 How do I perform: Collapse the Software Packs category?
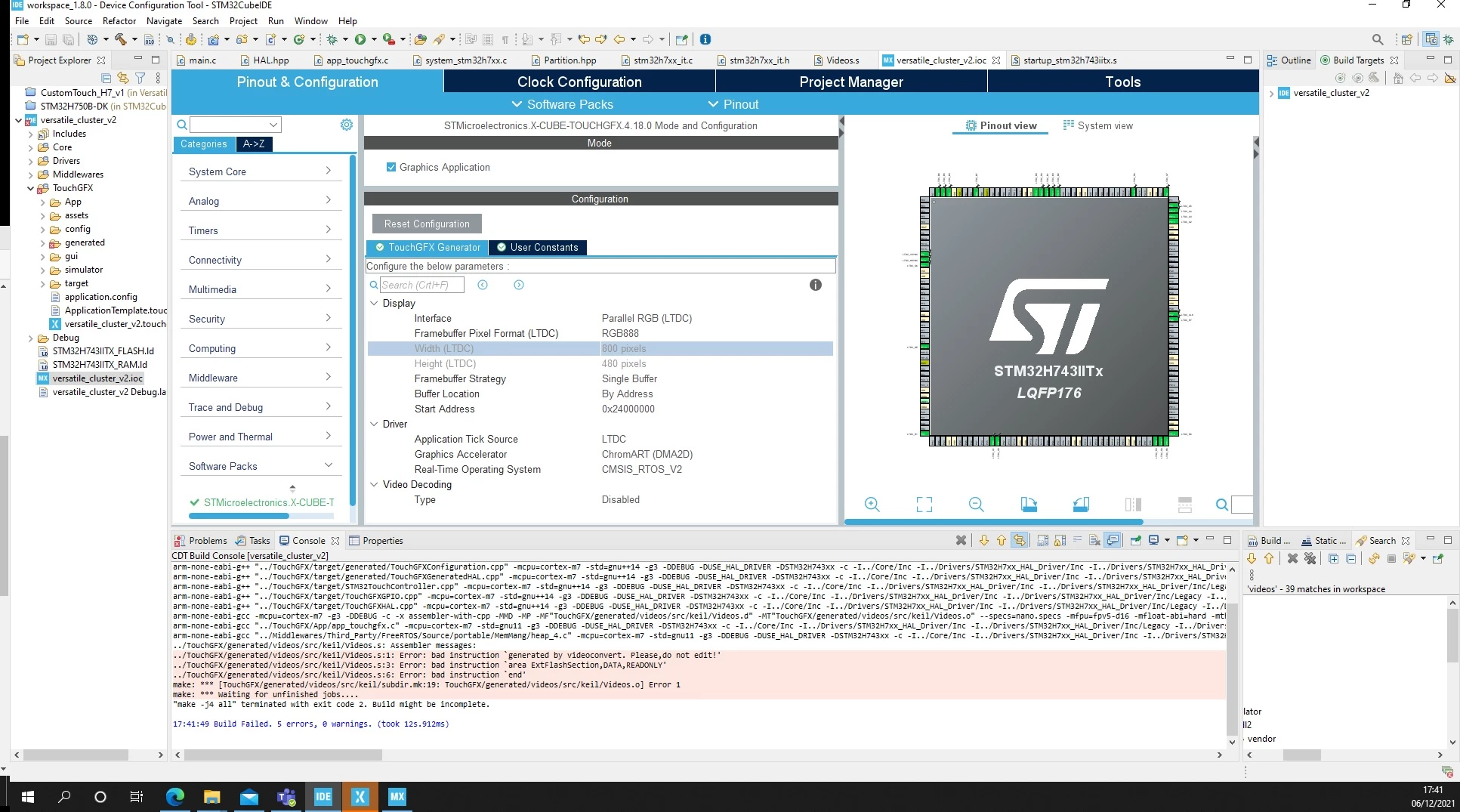(260, 466)
